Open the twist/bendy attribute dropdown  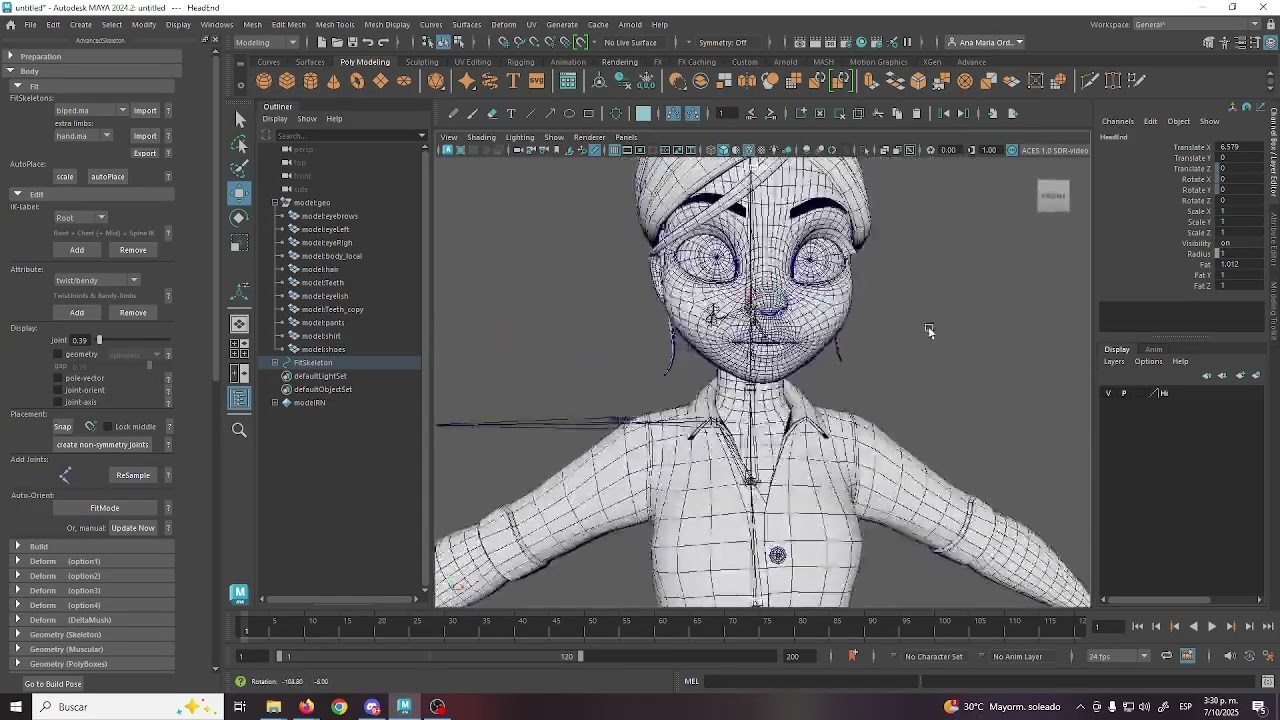[97, 280]
